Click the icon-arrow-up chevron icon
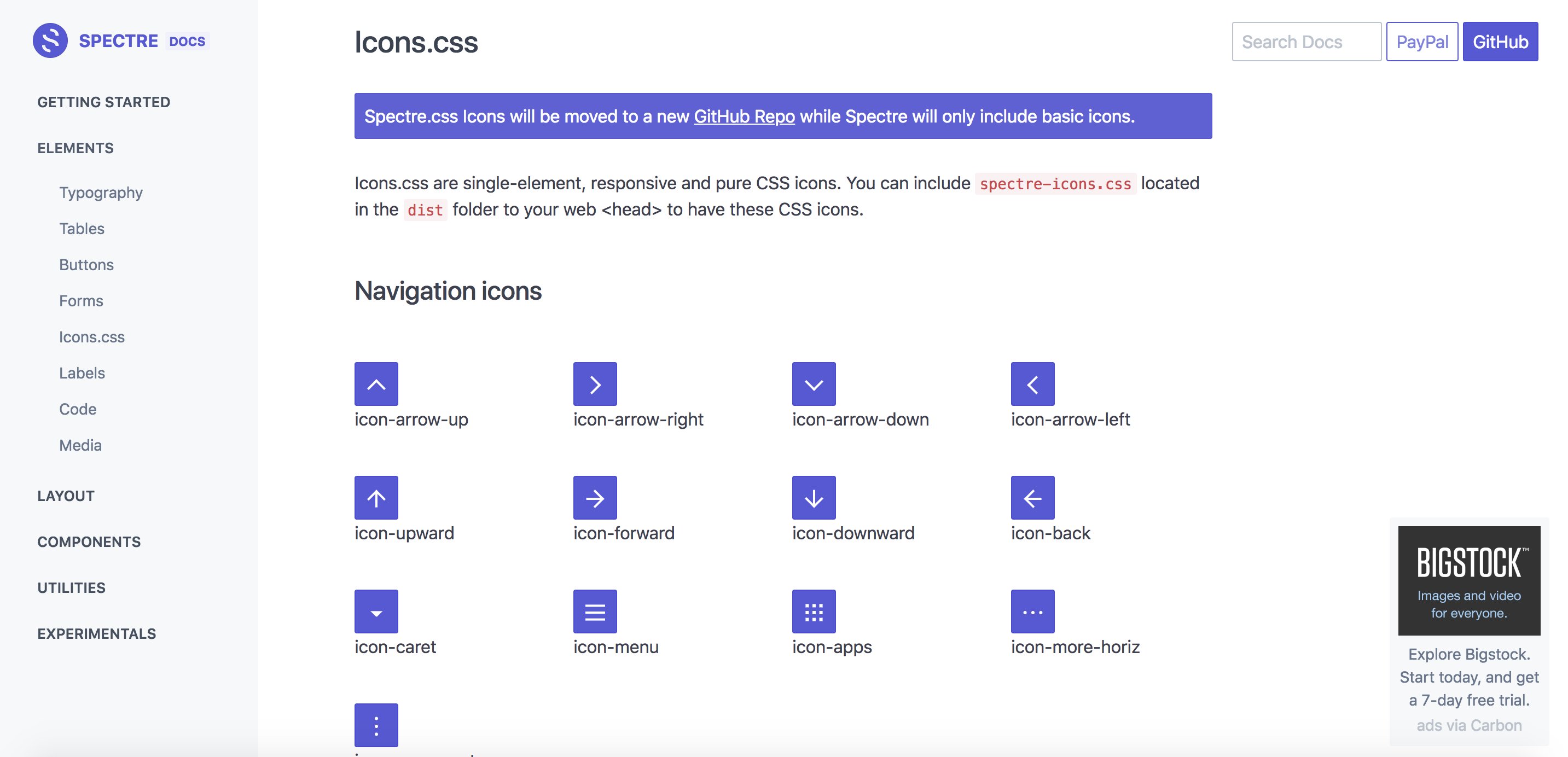The height and width of the screenshot is (757, 1568). 376,384
